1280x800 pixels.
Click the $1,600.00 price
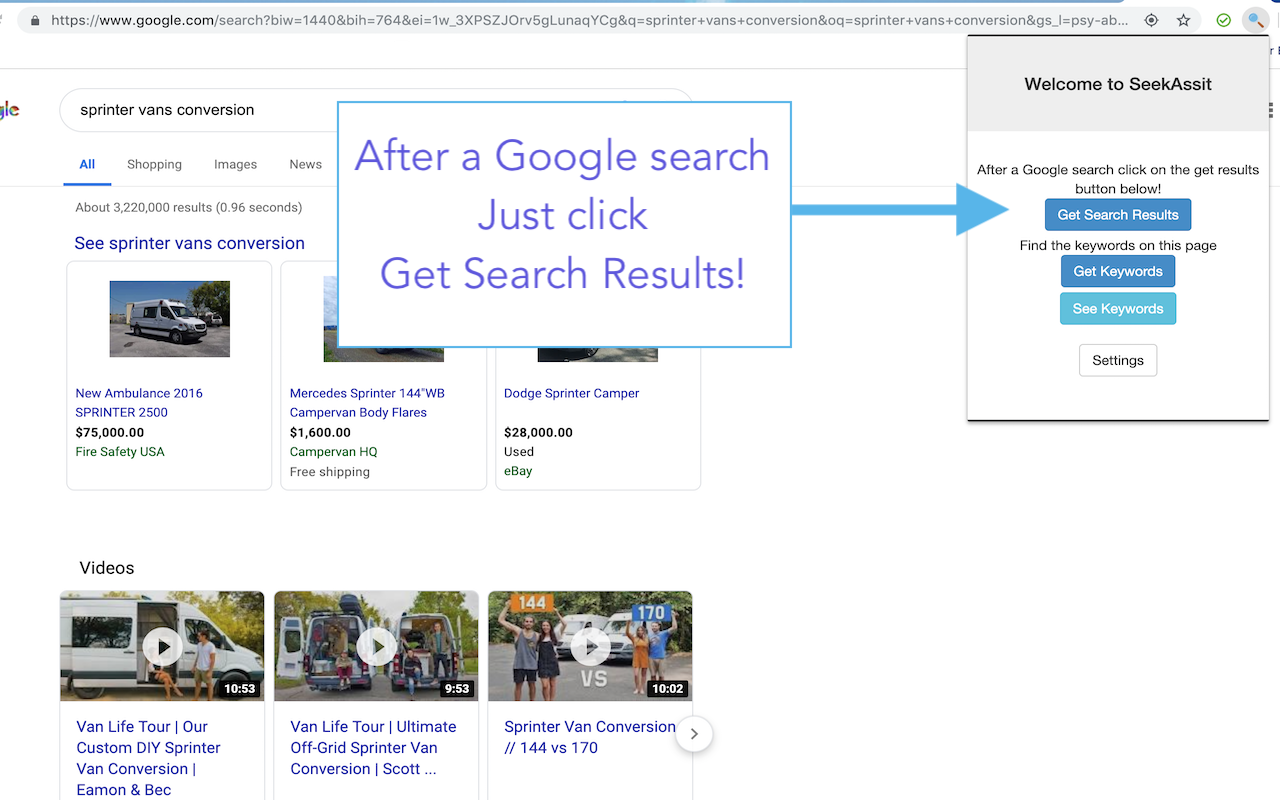[320, 433]
